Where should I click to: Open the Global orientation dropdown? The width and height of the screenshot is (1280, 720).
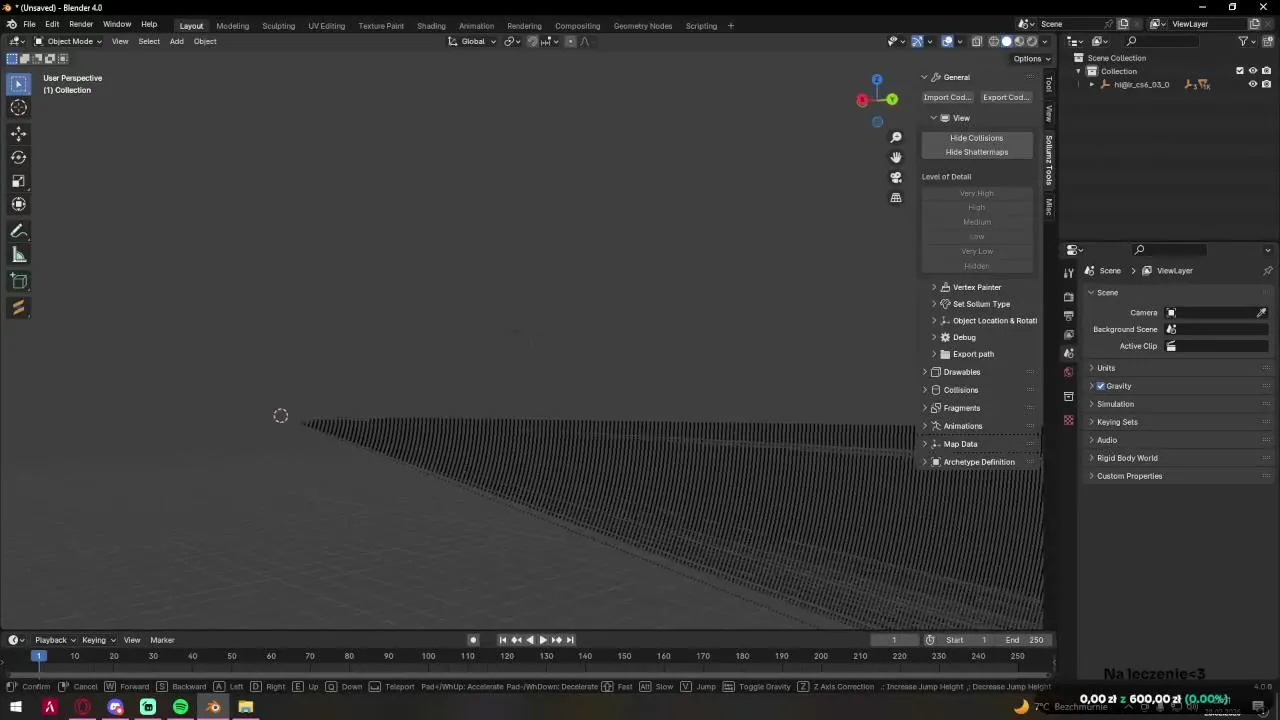click(471, 41)
